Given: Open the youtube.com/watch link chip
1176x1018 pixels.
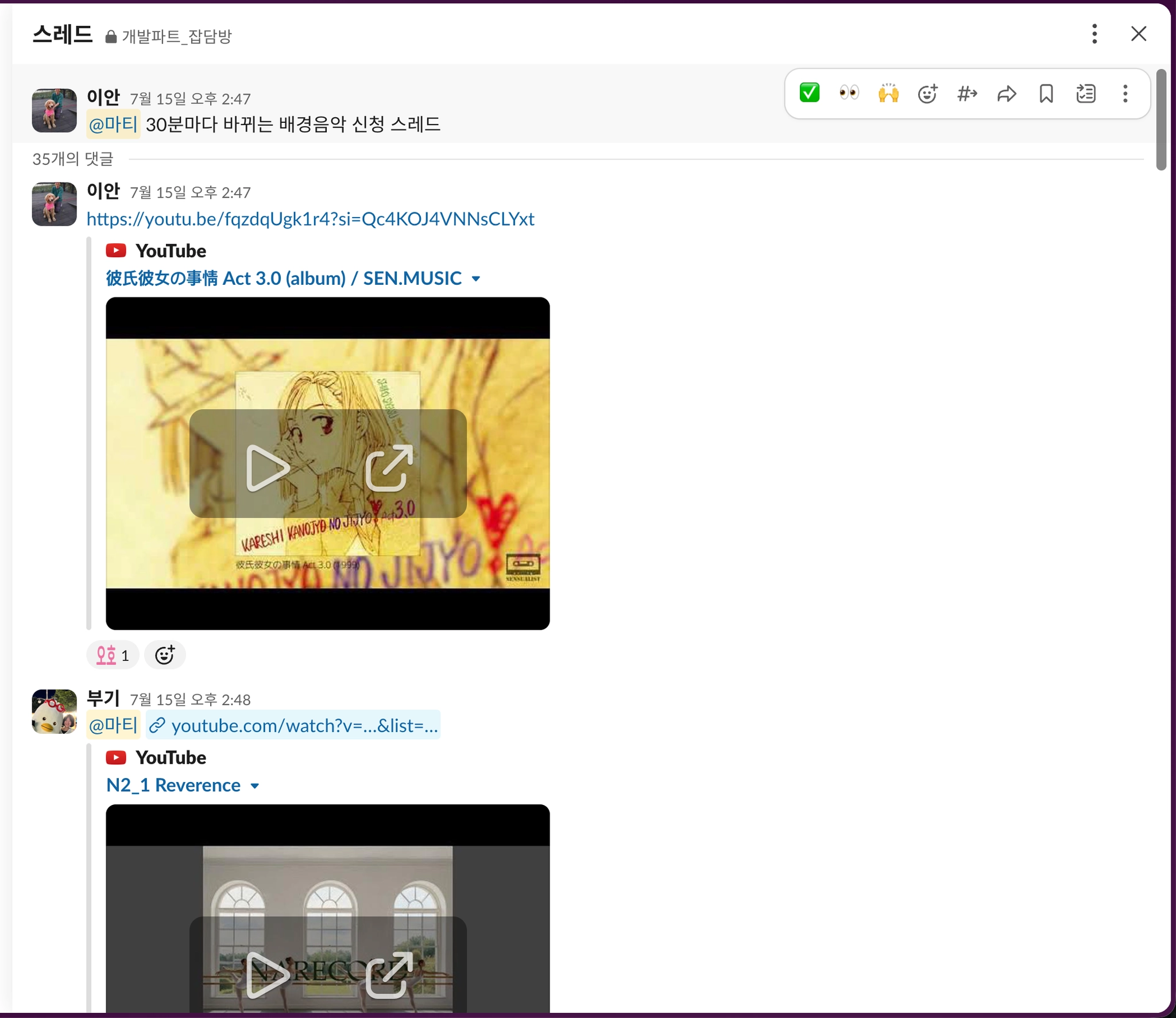Looking at the screenshot, I should (293, 725).
